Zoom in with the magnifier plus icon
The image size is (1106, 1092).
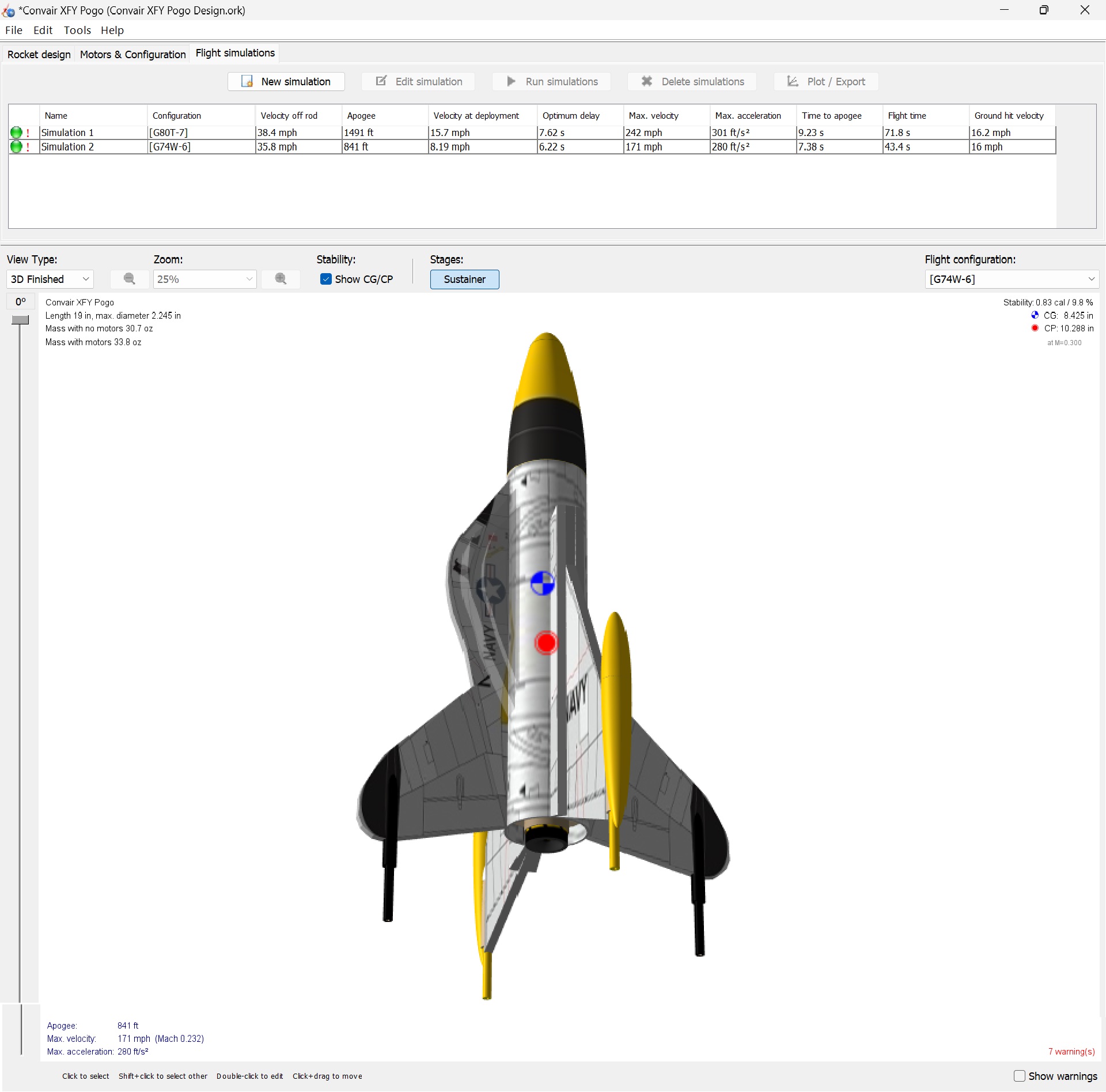click(x=281, y=279)
